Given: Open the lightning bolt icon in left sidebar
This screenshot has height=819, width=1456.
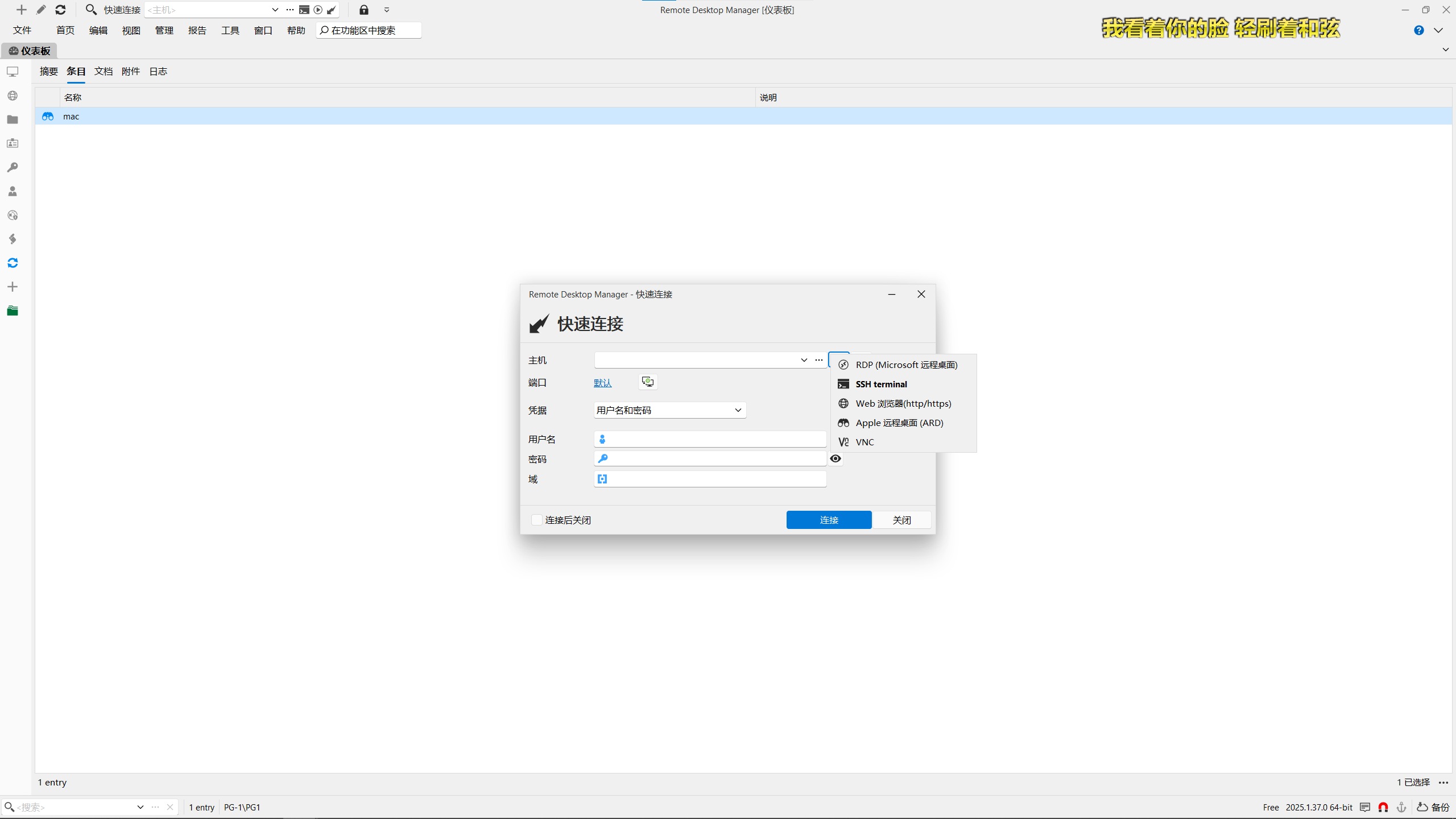Looking at the screenshot, I should (x=13, y=239).
